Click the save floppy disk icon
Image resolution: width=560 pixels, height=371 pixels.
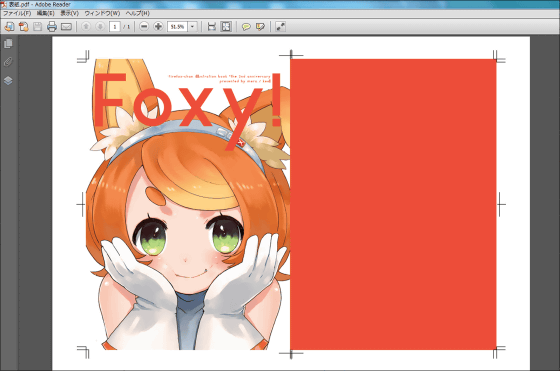38,26
